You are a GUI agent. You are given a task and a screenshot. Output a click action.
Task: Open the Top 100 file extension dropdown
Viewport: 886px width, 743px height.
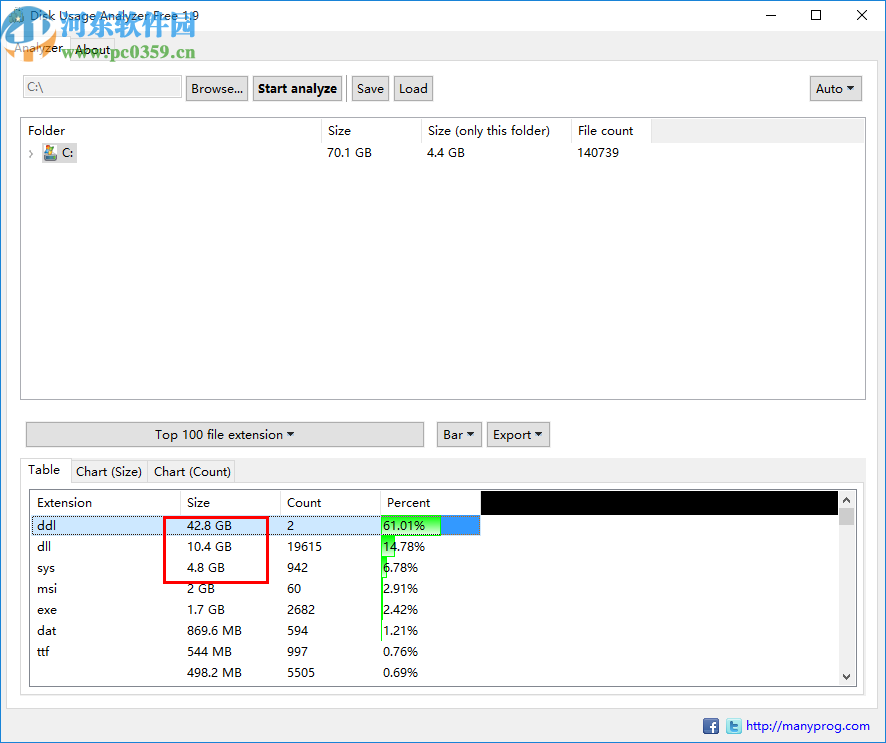(222, 434)
